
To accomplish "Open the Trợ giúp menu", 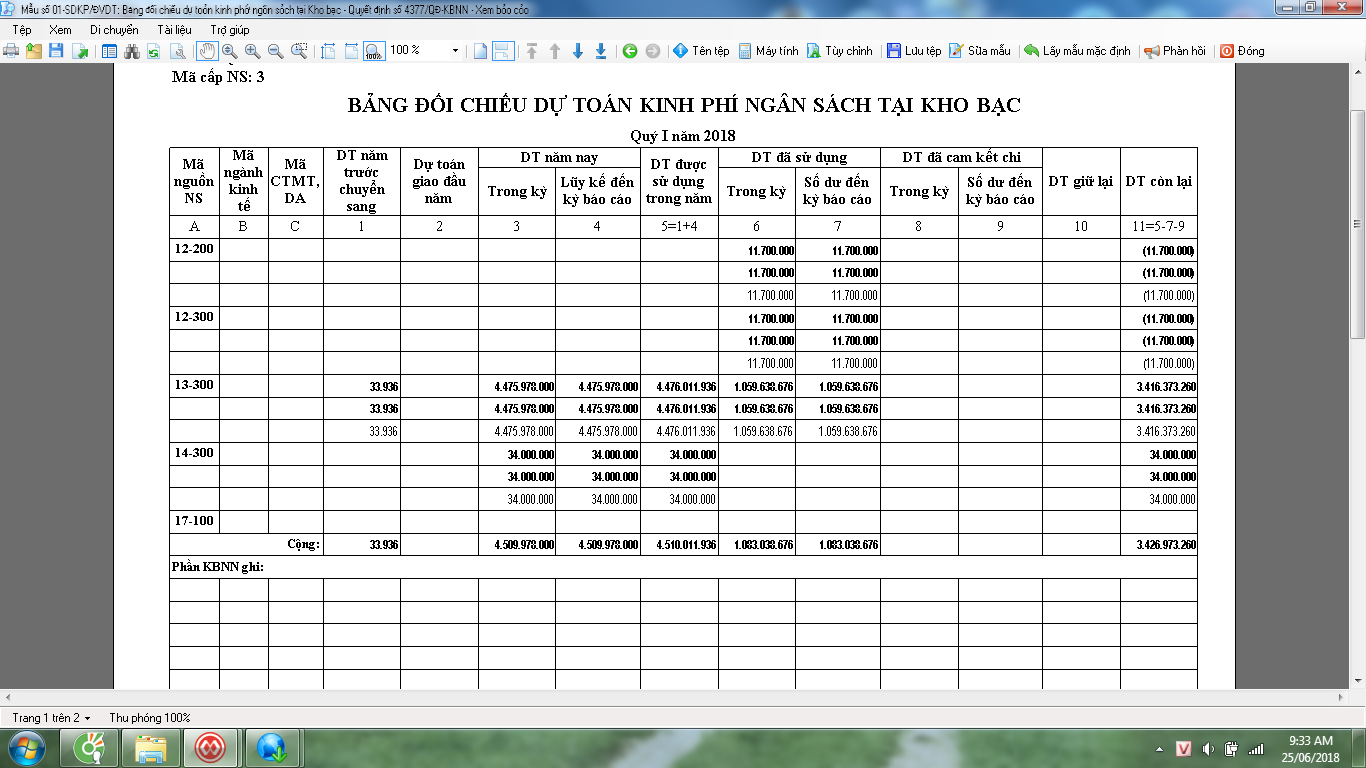I will point(230,30).
